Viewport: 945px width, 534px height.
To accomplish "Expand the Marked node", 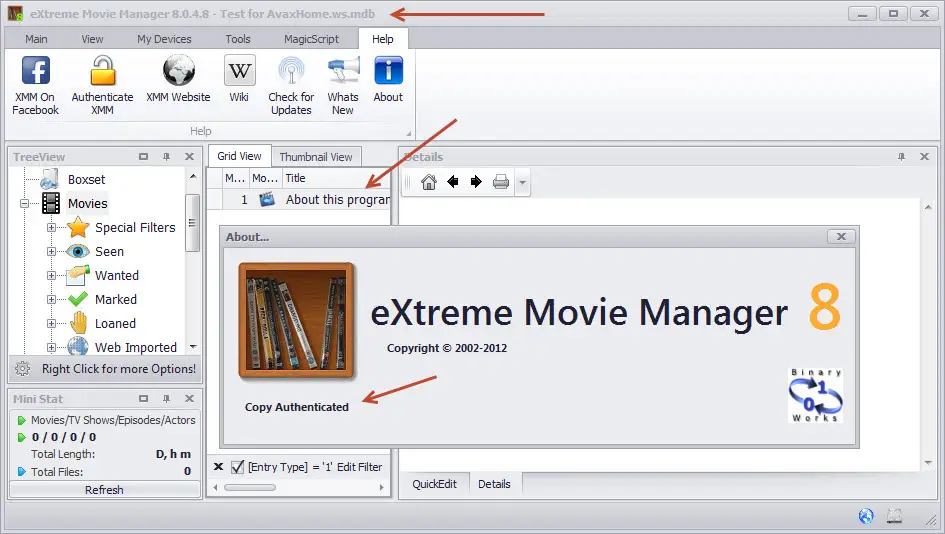I will coord(51,300).
